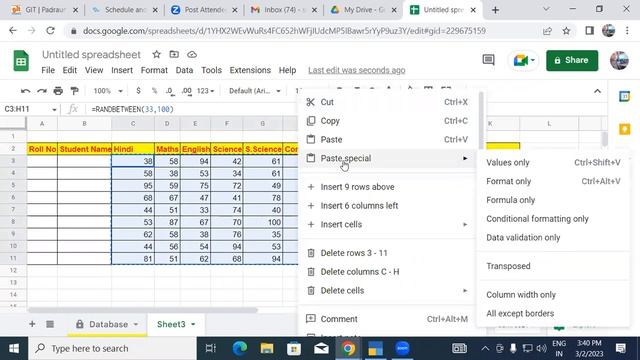Decrease decimal places

coord(170,91)
